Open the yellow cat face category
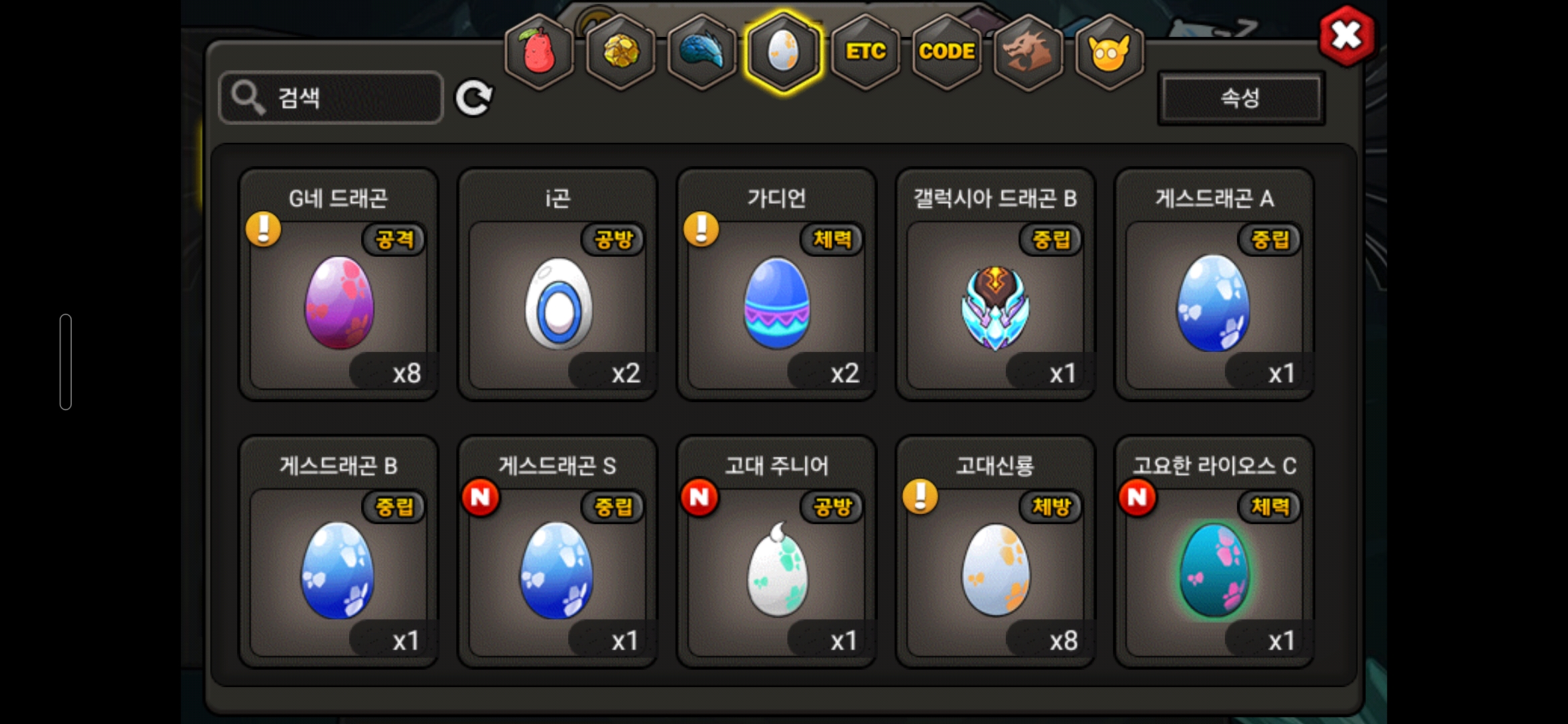Screen dimensions: 1568x724 click(1110, 52)
